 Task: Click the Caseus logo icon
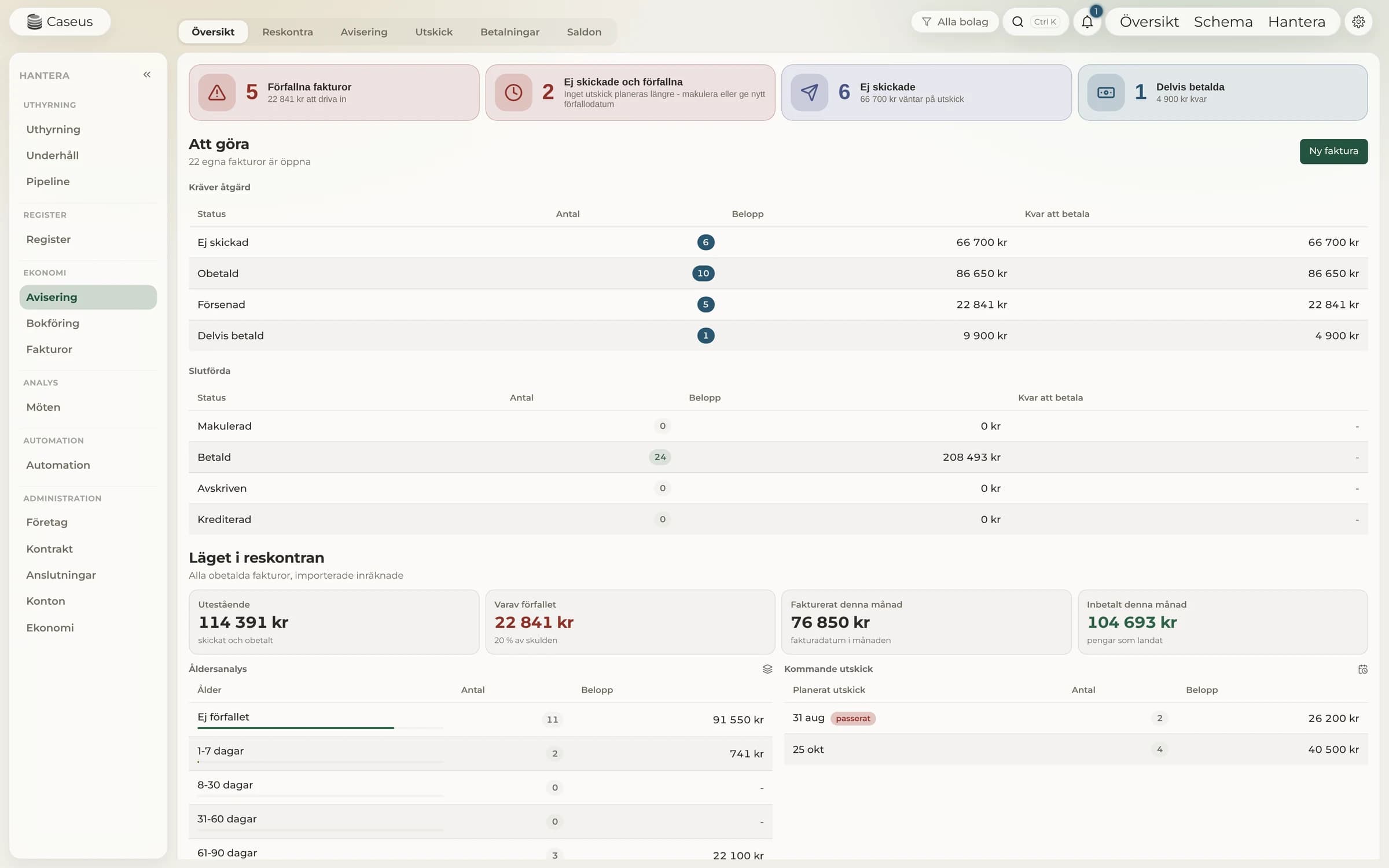coord(35,21)
